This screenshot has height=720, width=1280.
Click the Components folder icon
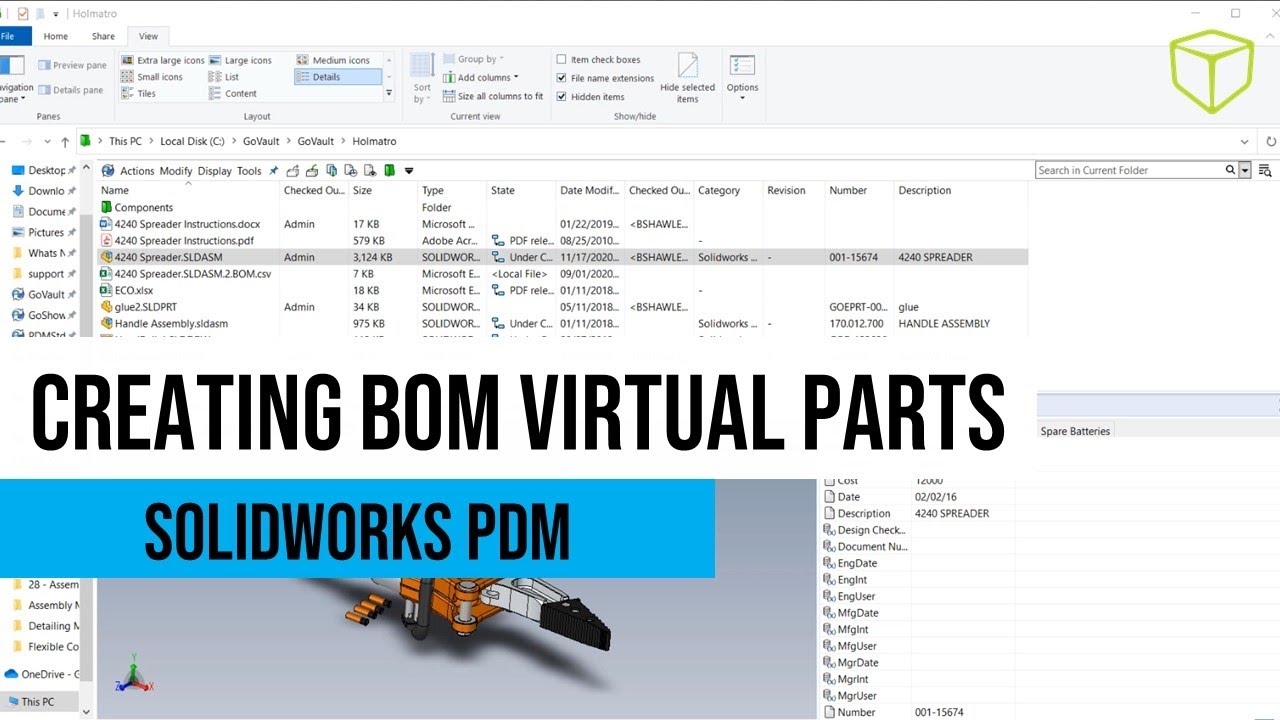point(107,208)
